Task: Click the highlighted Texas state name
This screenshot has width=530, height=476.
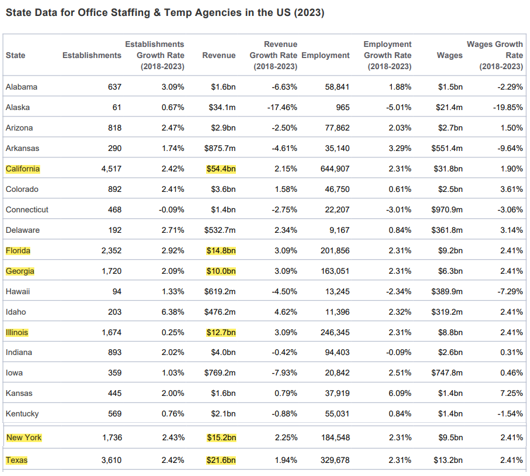Action: tap(17, 460)
